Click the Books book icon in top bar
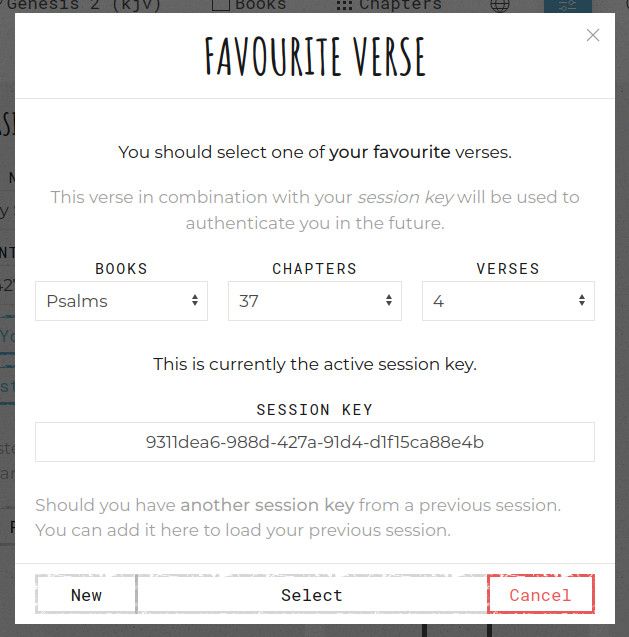 click(x=221, y=5)
